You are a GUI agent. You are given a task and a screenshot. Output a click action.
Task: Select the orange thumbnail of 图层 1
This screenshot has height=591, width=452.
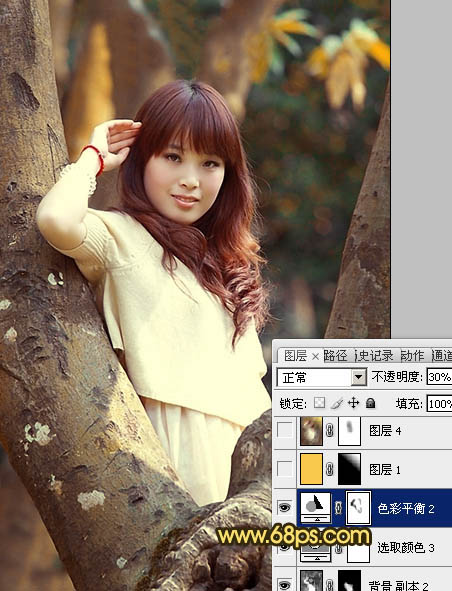click(x=311, y=469)
